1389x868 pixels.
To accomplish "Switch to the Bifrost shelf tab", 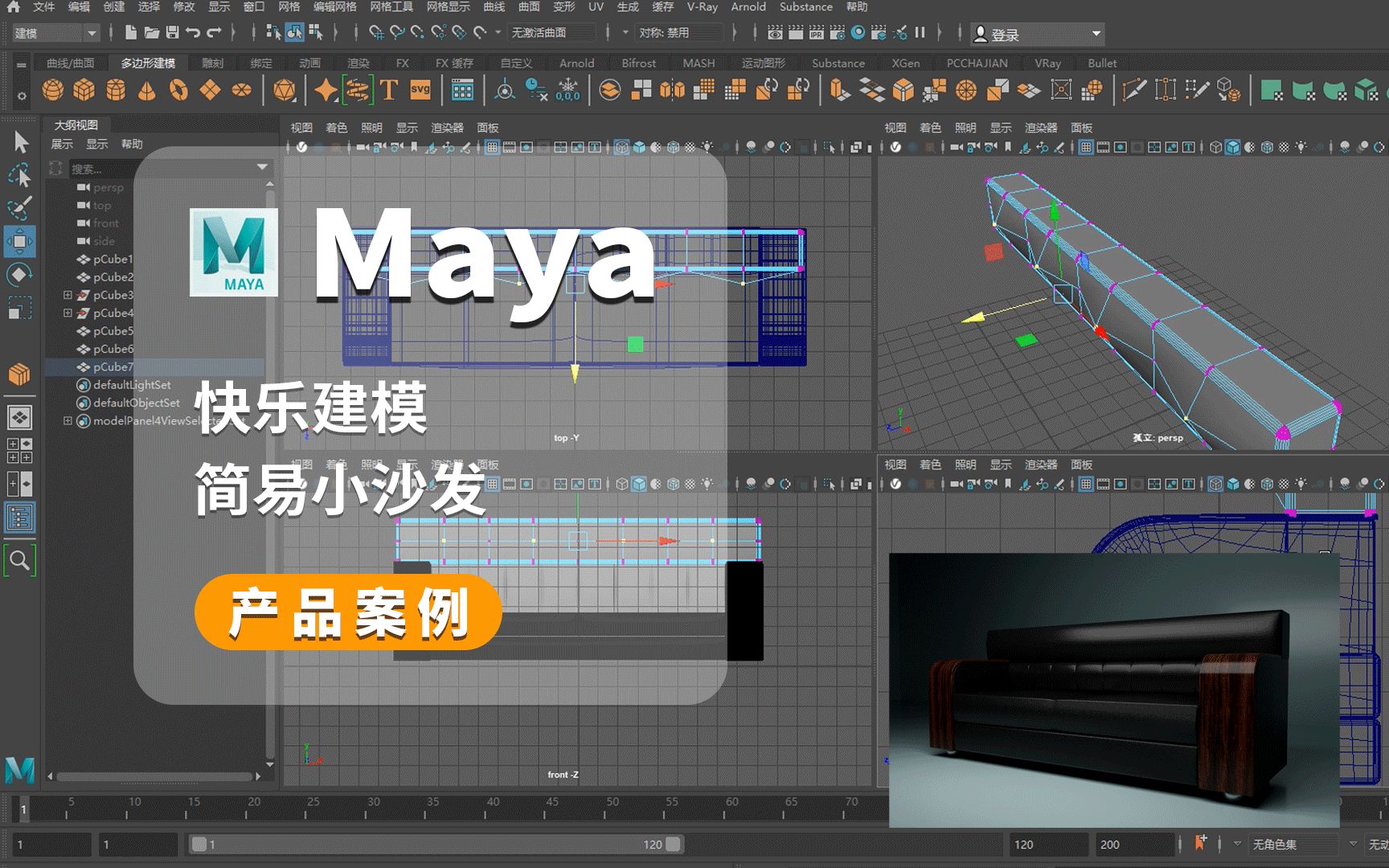I will (x=638, y=63).
